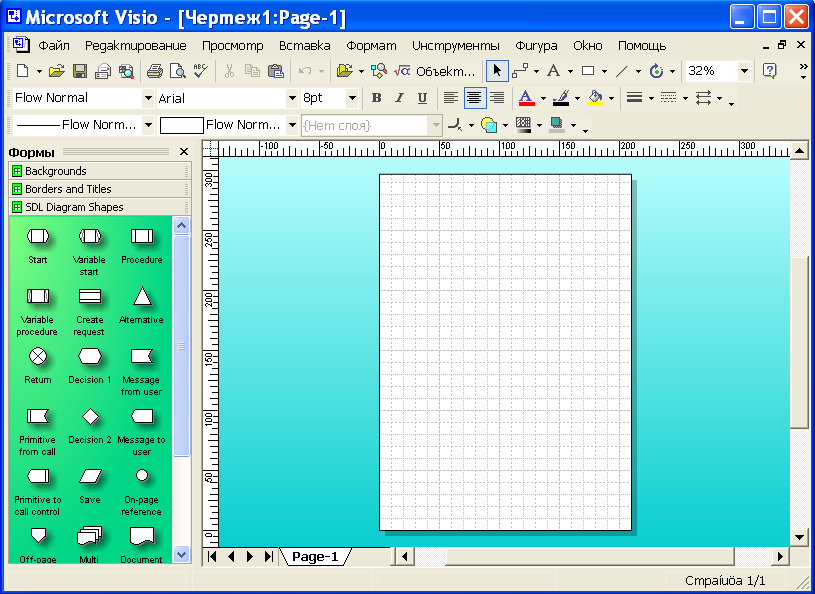Save the drawing with the floppy disk icon
This screenshot has height=594, width=815.
[80, 71]
